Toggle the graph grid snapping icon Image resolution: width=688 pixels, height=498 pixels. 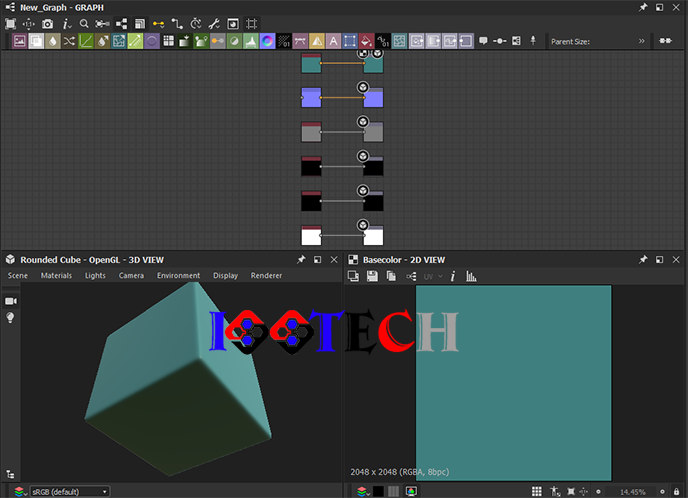pos(251,24)
